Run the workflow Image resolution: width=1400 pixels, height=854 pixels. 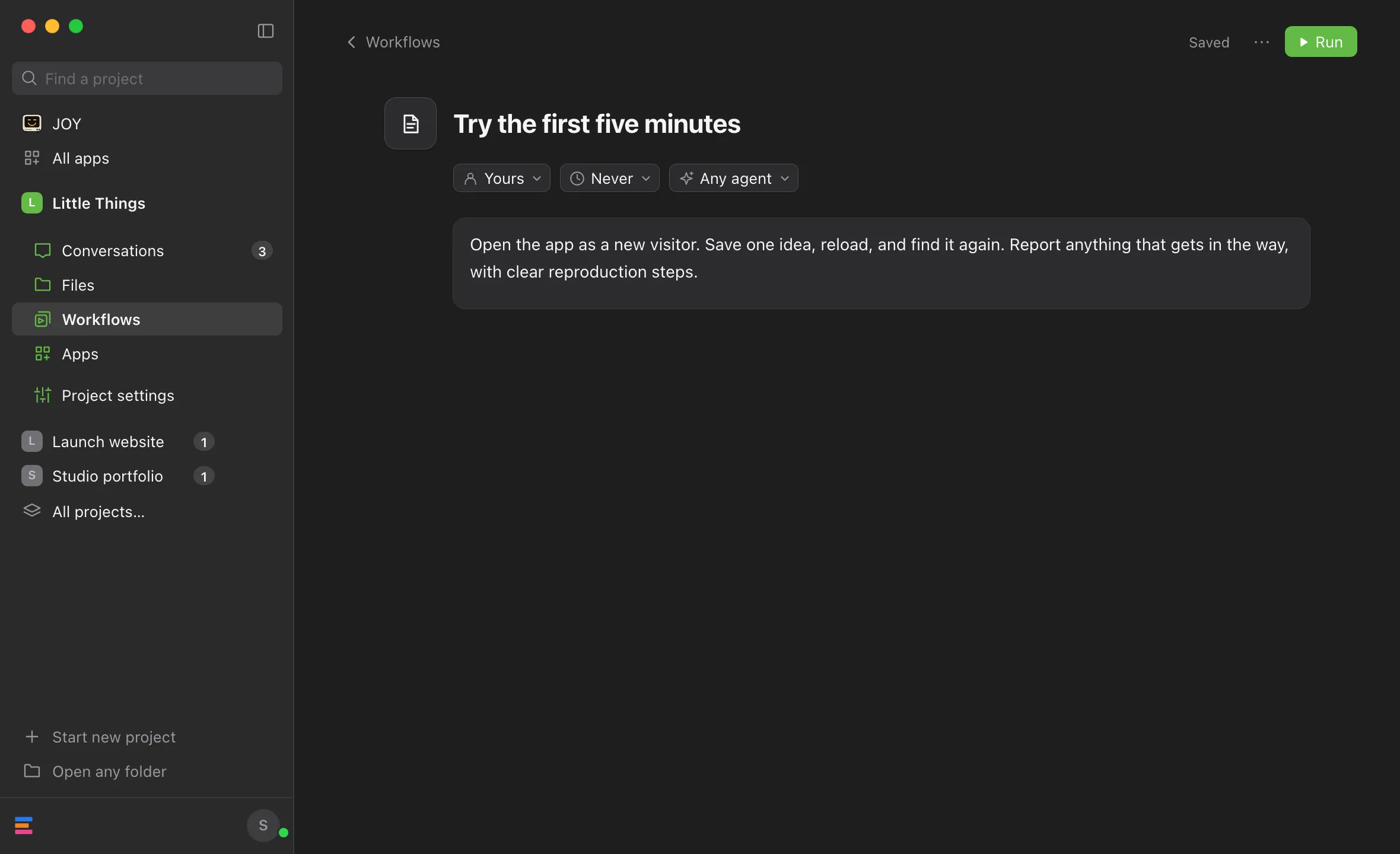click(1321, 42)
